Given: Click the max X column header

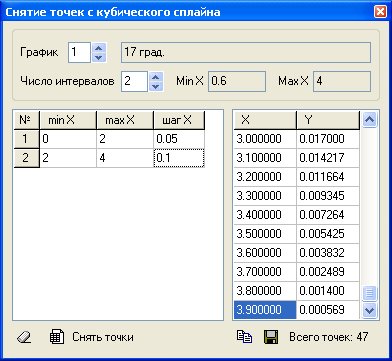Looking at the screenshot, I should [x=125, y=120].
